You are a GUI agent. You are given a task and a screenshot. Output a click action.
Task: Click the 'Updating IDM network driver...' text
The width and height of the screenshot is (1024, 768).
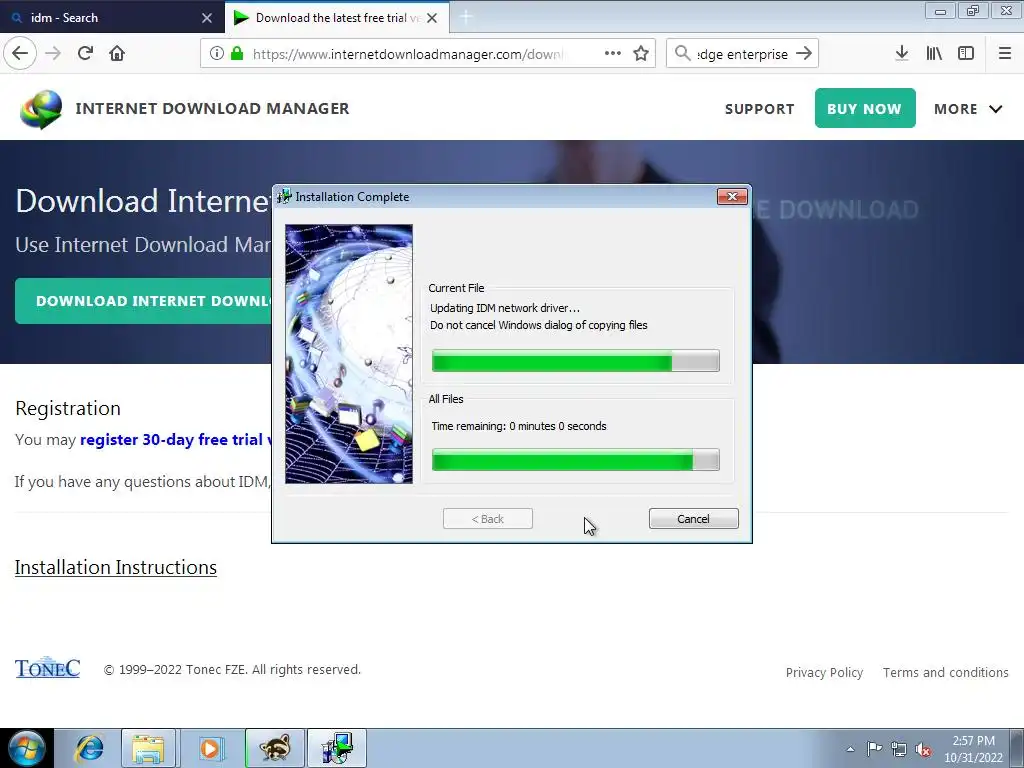coord(505,308)
